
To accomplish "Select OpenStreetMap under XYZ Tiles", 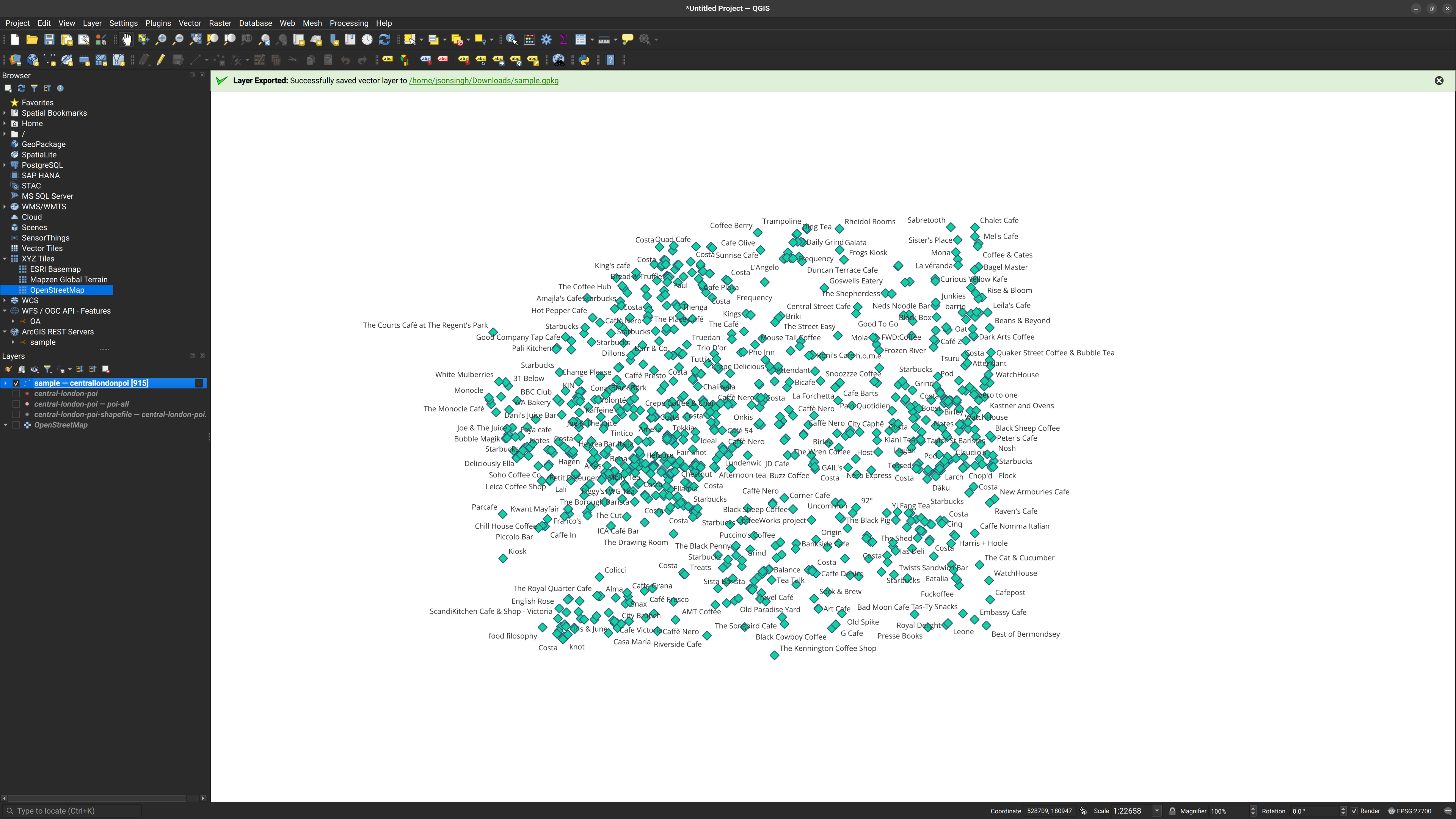I will [57, 290].
